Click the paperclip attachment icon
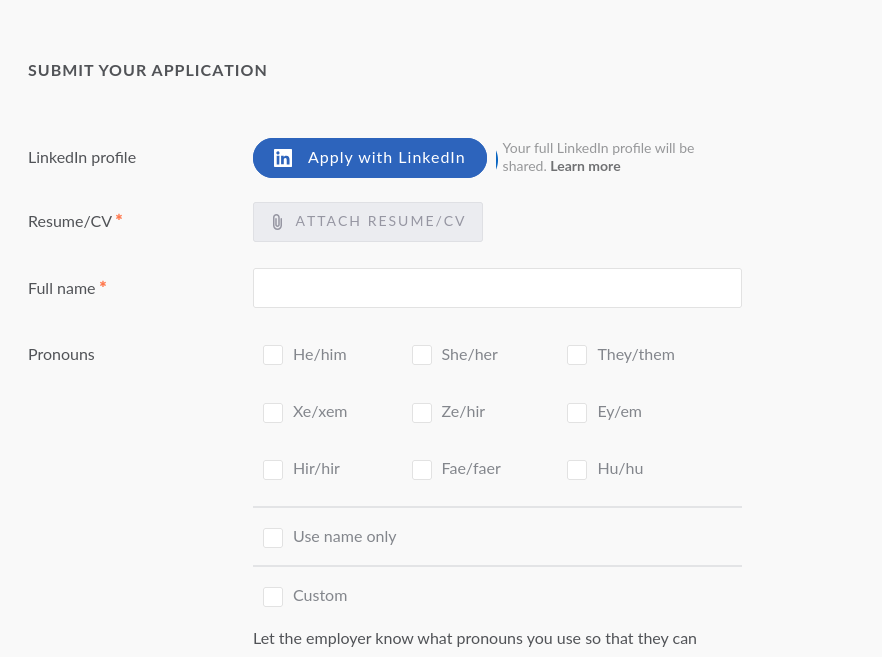Image resolution: width=882 pixels, height=657 pixels. (x=277, y=222)
